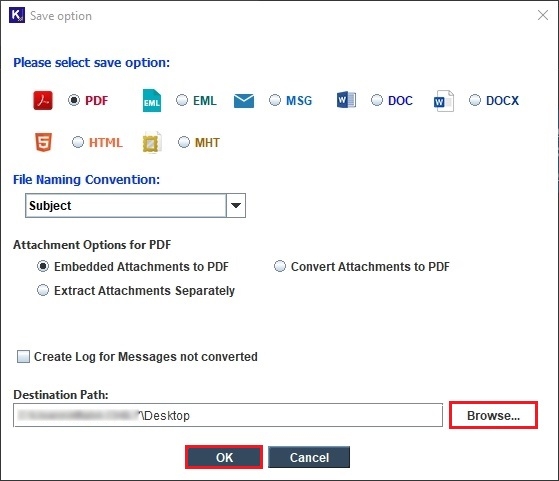Viewport: 559px width, 481px height.
Task: Open the file naming dropdown arrow
Action: [236, 205]
